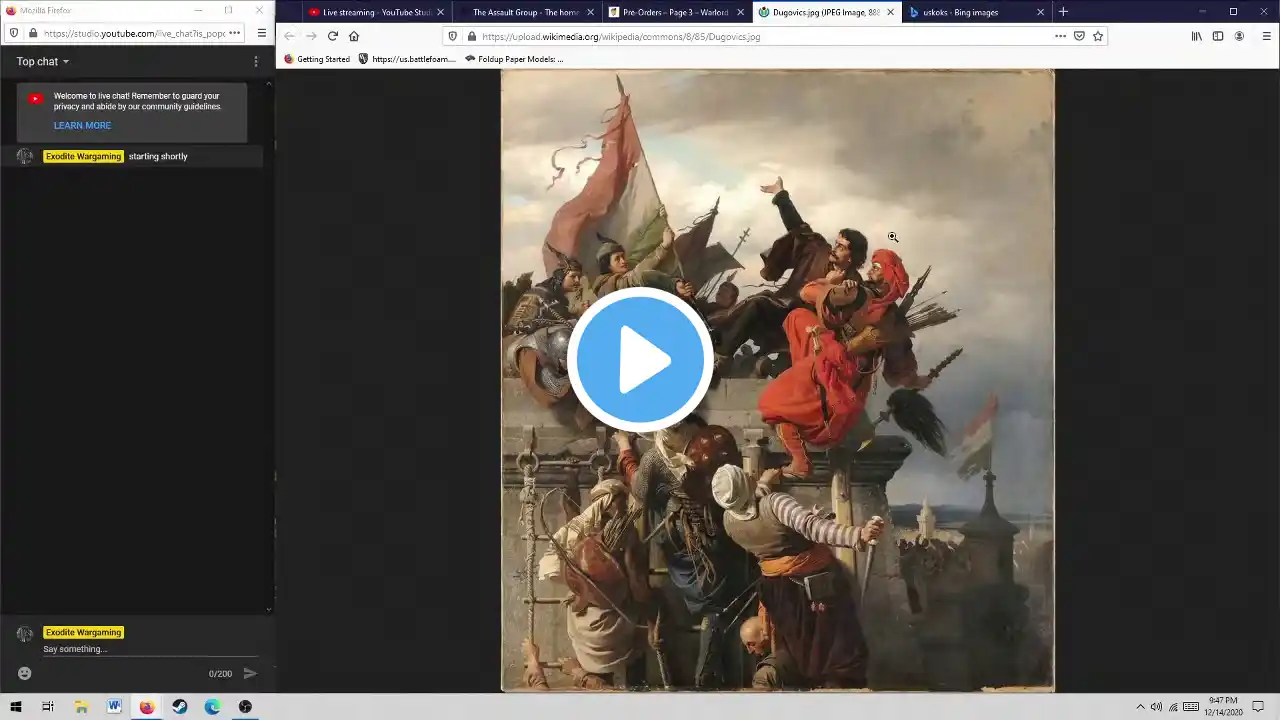The image size is (1280, 720).
Task: Open the emoji picker in live chat
Action: [25, 674]
